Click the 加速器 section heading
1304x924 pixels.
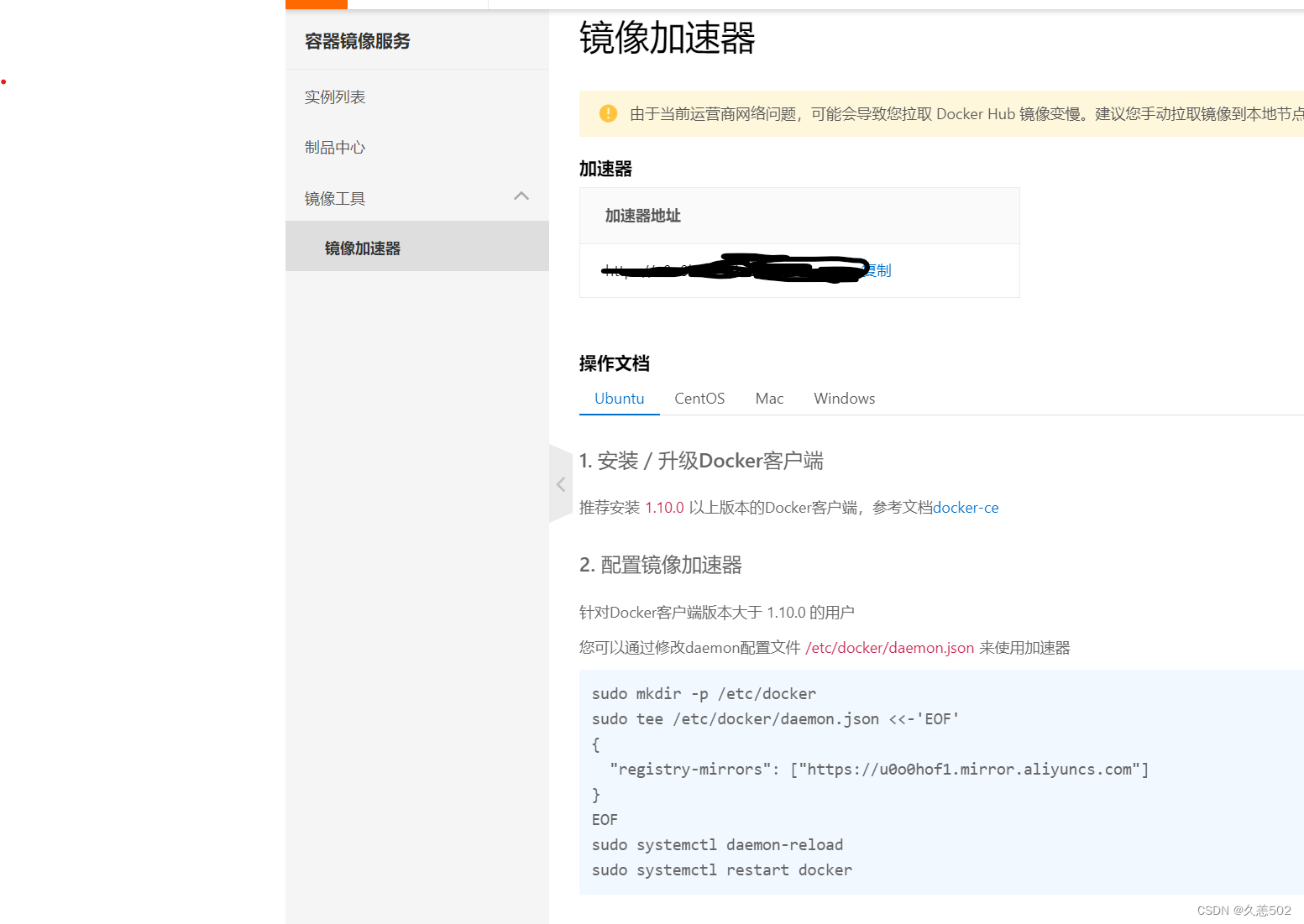point(605,169)
